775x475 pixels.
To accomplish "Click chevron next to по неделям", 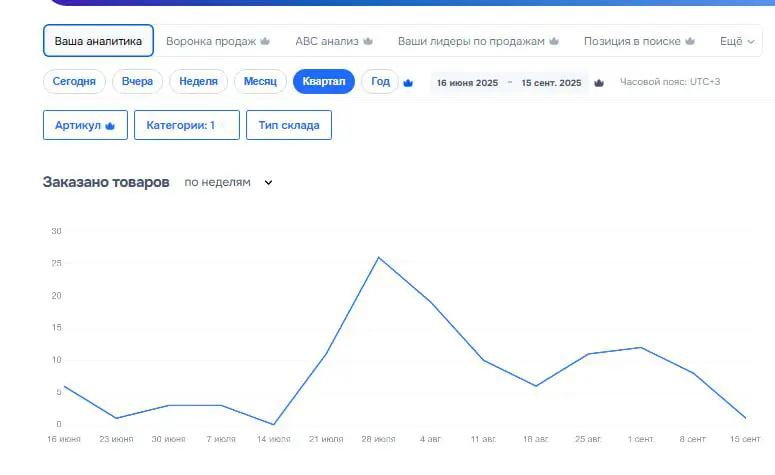I will click(268, 182).
